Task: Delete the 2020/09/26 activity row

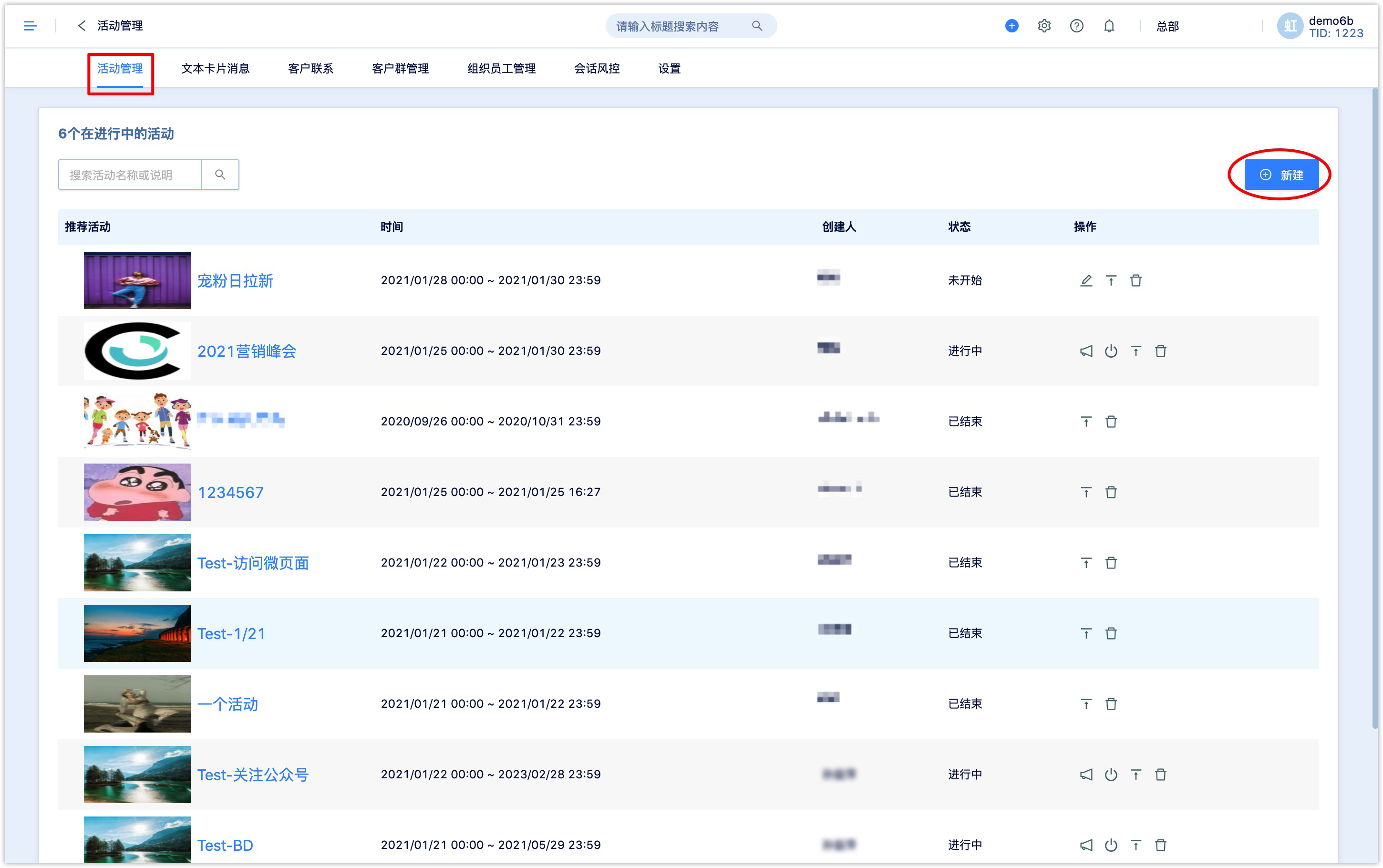Action: [x=1111, y=422]
